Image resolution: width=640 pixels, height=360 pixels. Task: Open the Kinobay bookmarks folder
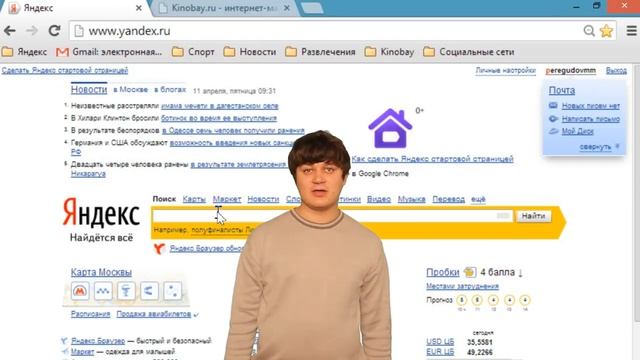(x=389, y=52)
